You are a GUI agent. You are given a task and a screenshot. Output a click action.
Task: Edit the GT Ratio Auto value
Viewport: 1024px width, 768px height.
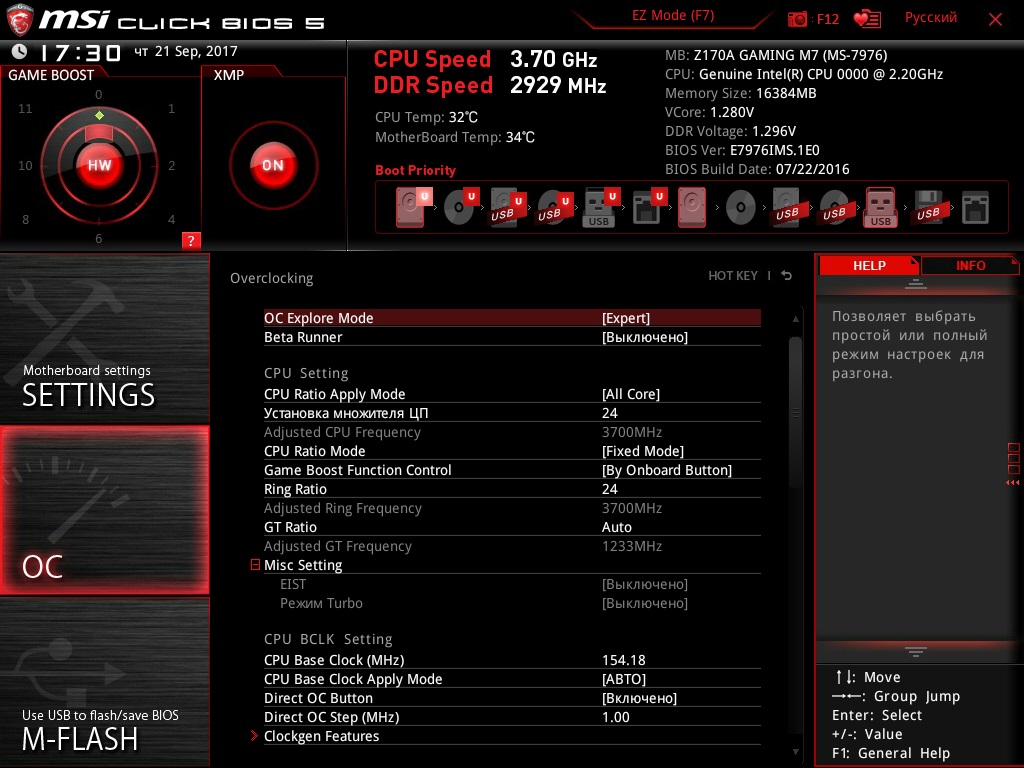[x=616, y=527]
